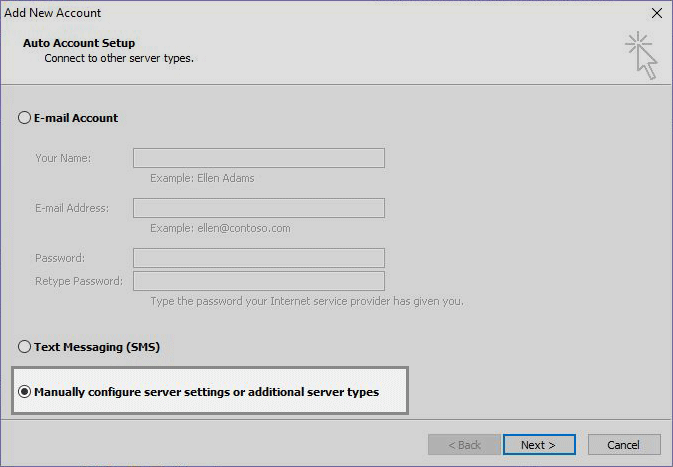Image resolution: width=673 pixels, height=467 pixels.
Task: Select the E-mail Account radio button
Action: point(25,118)
